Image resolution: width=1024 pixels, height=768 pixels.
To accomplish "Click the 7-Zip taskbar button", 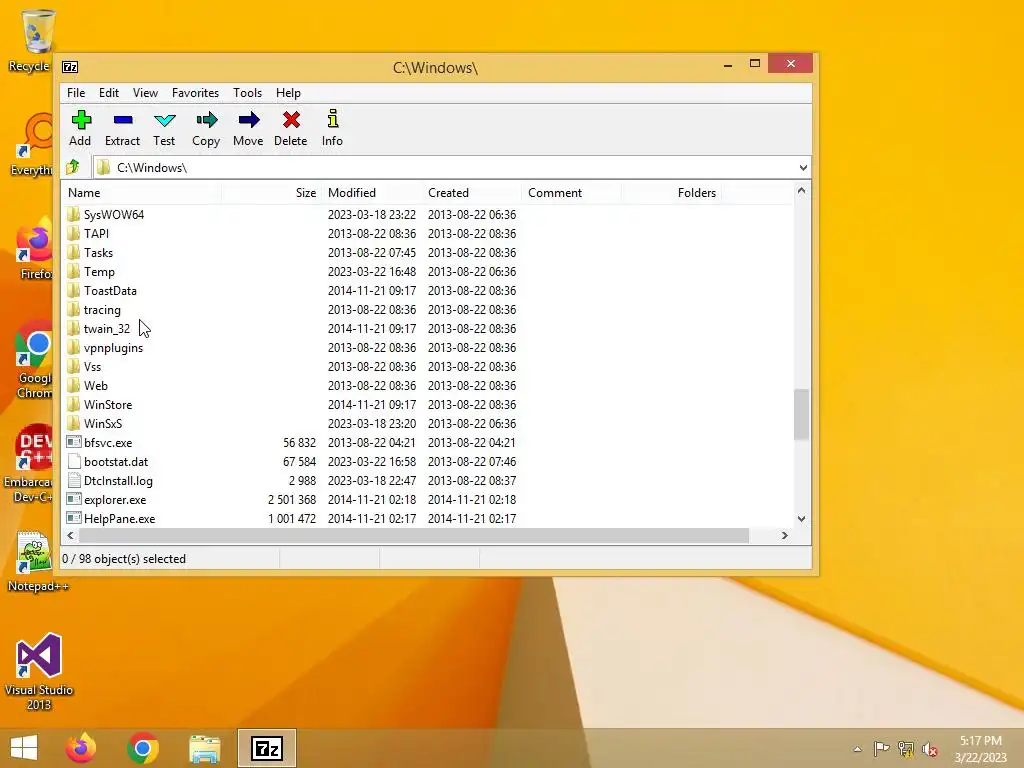I will pos(266,748).
